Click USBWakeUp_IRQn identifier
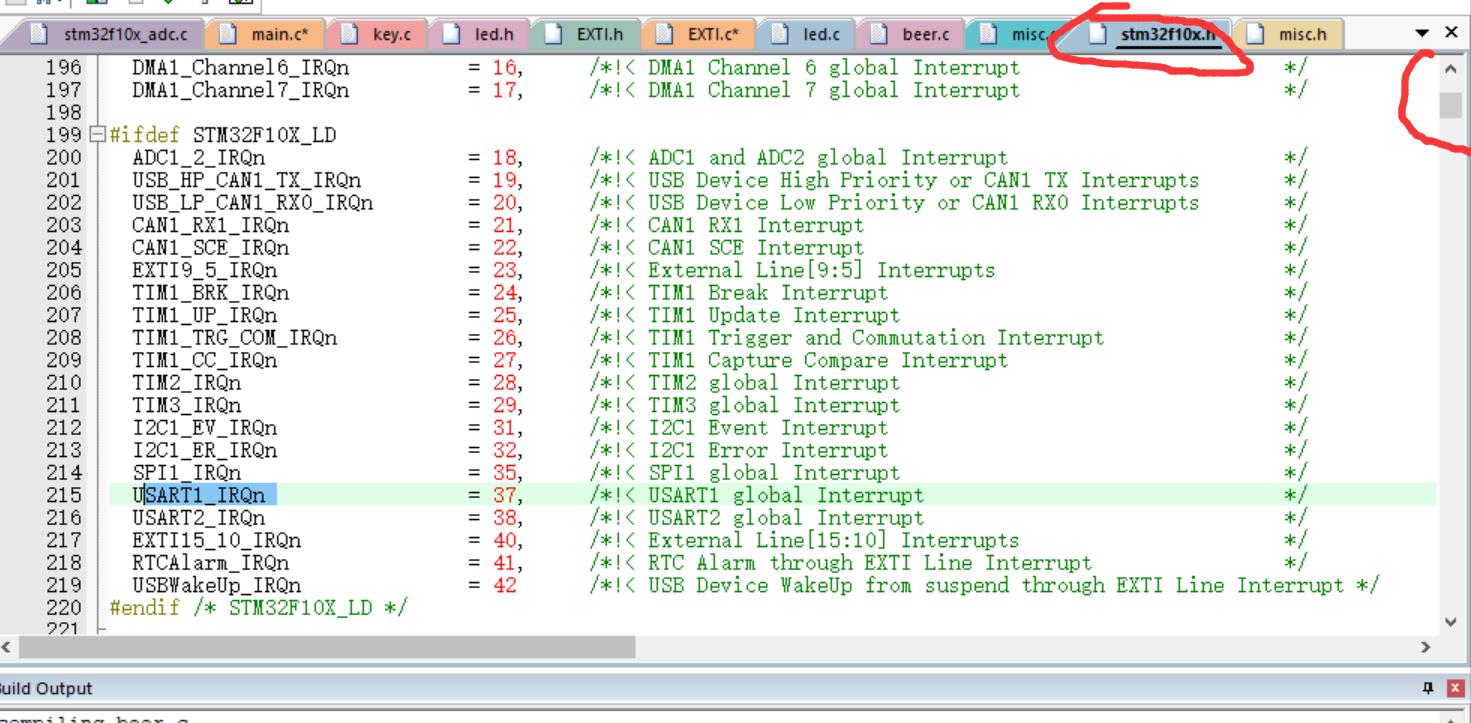The image size is (1471, 723). click(x=217, y=585)
